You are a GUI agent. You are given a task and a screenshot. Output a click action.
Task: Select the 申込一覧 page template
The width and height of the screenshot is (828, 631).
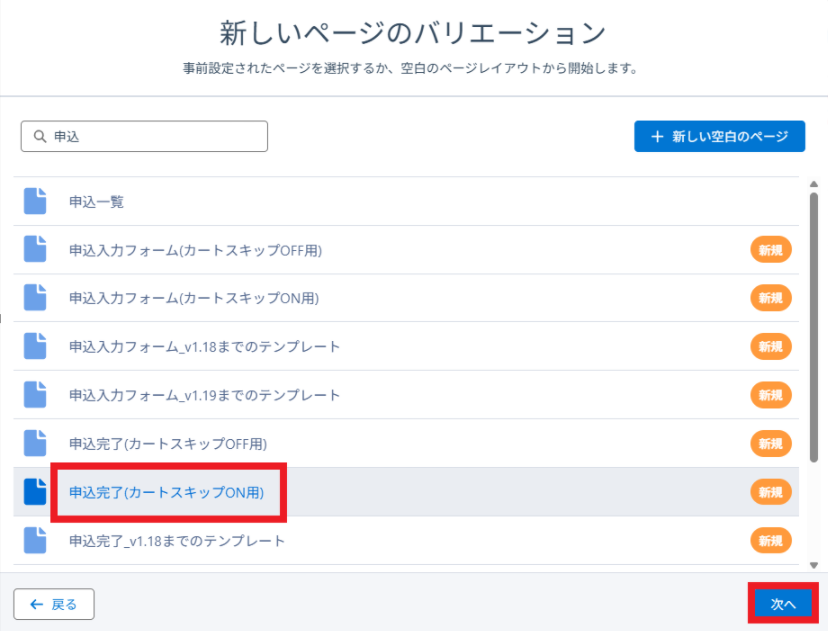(96, 201)
